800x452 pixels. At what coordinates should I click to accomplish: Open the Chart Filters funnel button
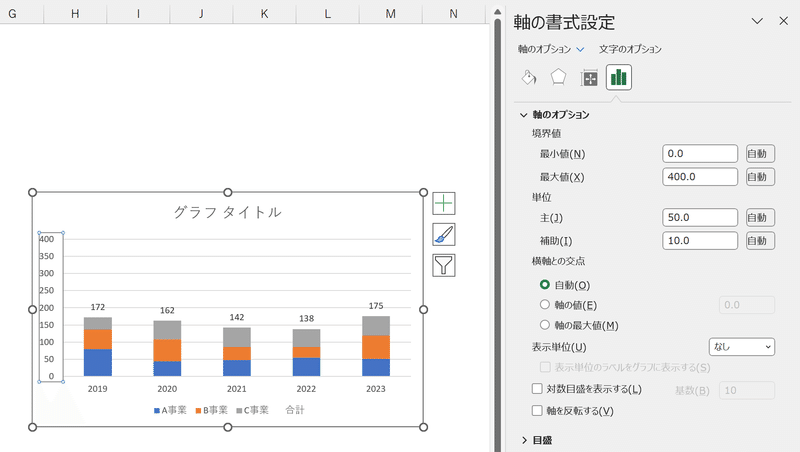pyautogui.click(x=444, y=265)
